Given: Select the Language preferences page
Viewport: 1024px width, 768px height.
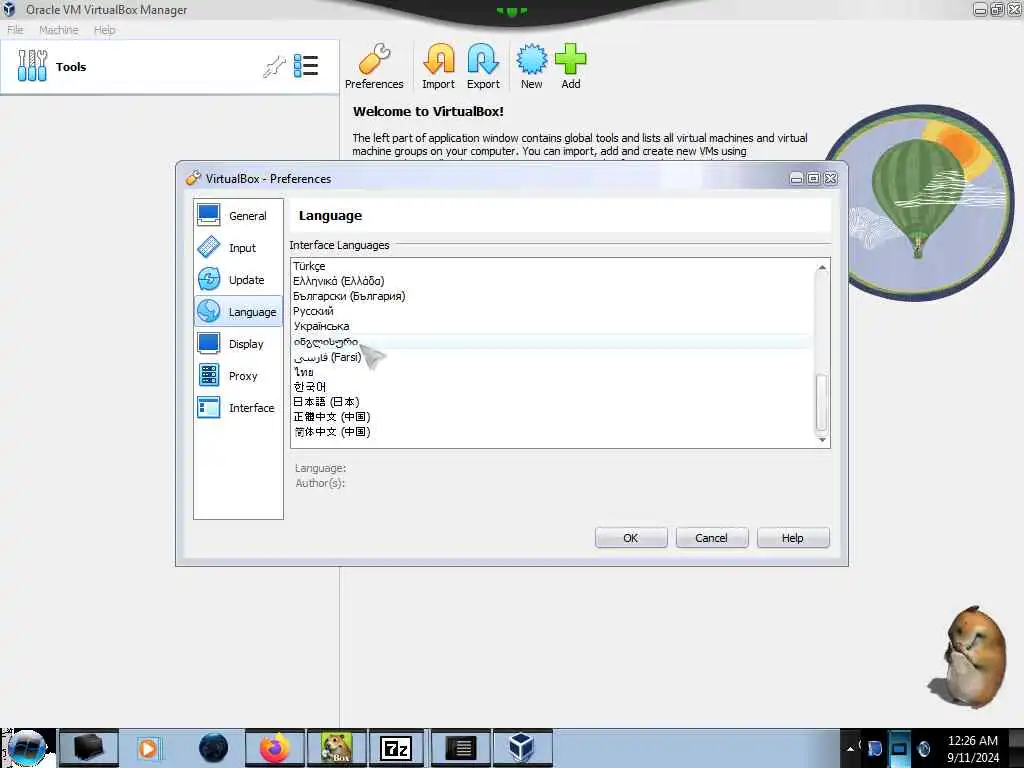Looking at the screenshot, I should coord(238,312).
